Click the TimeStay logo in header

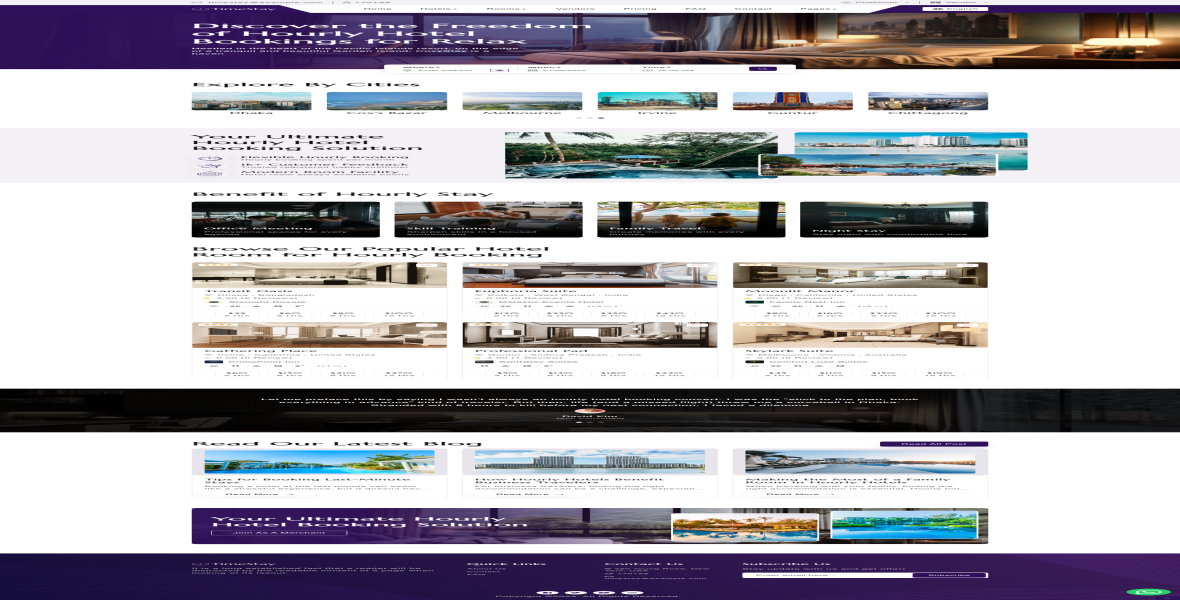223,9
